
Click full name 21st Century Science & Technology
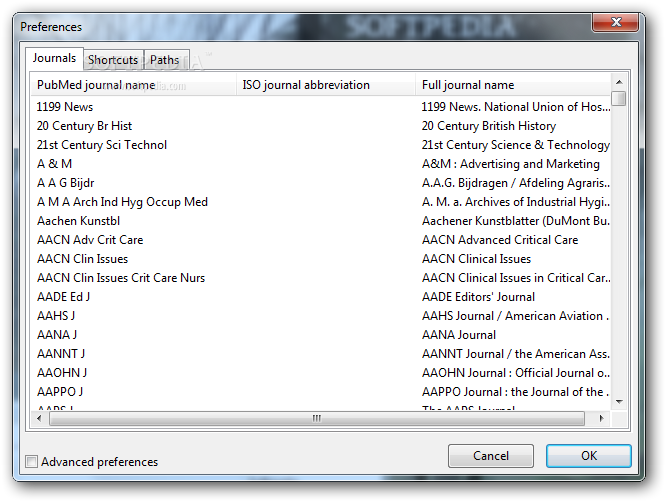pyautogui.click(x=516, y=145)
